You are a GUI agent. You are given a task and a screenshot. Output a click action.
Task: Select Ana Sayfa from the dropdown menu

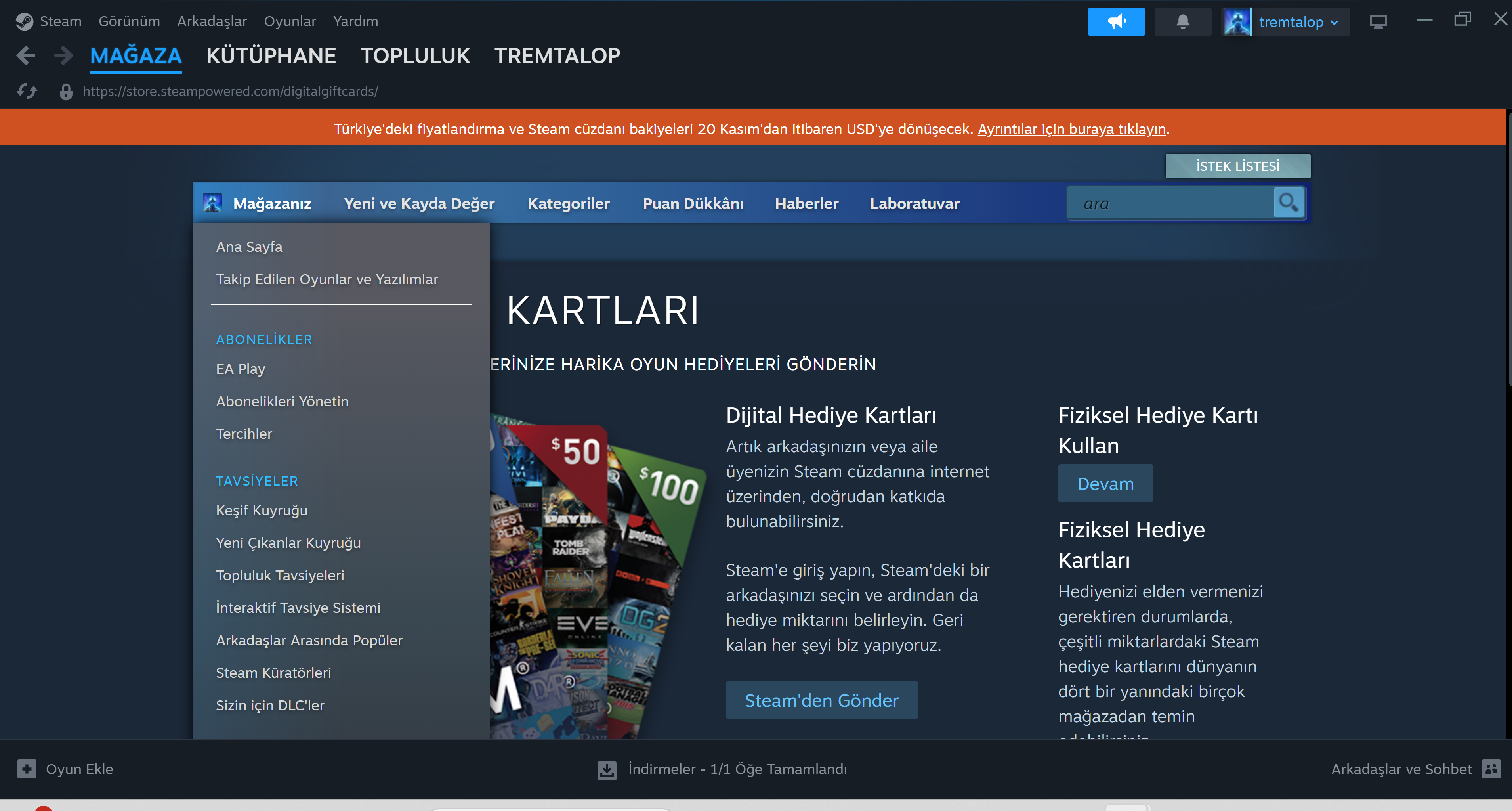249,247
